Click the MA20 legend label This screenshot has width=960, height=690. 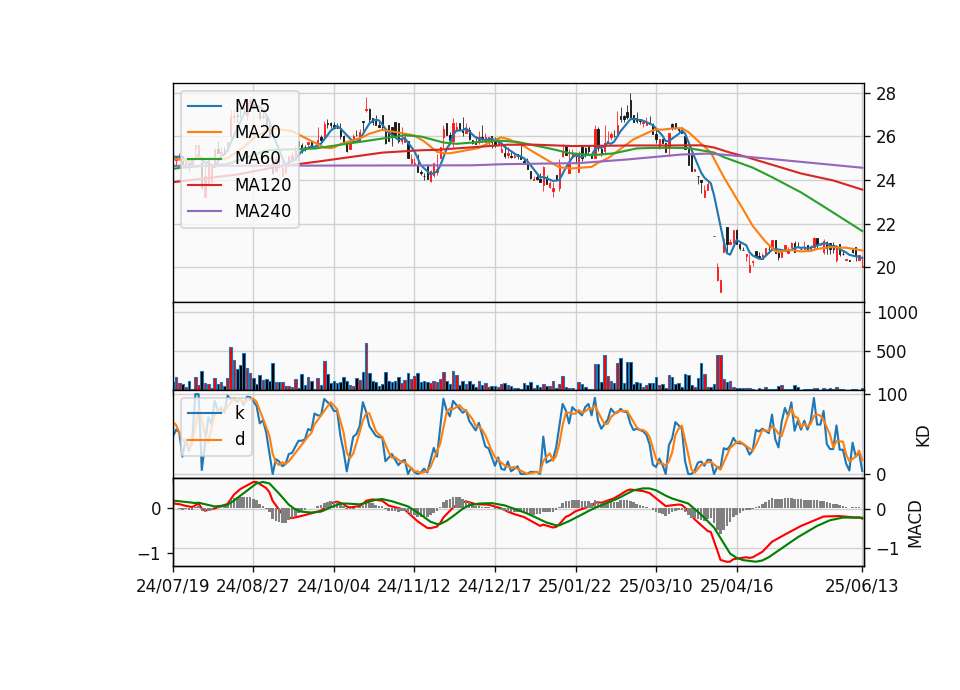[258, 132]
